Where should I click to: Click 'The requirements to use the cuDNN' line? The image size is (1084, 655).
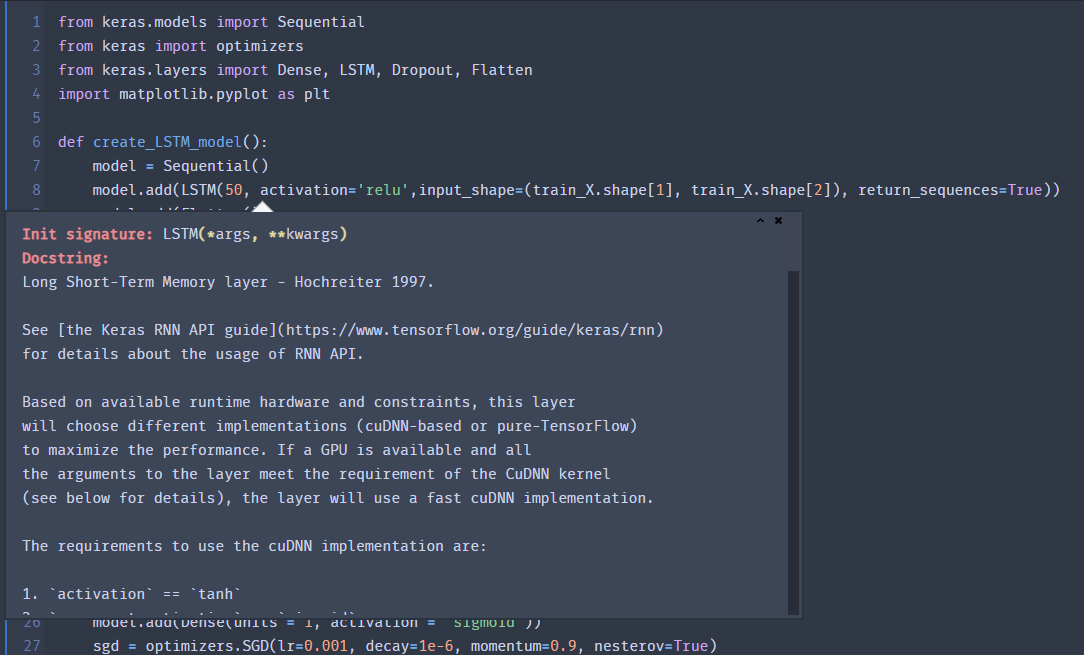tap(254, 546)
